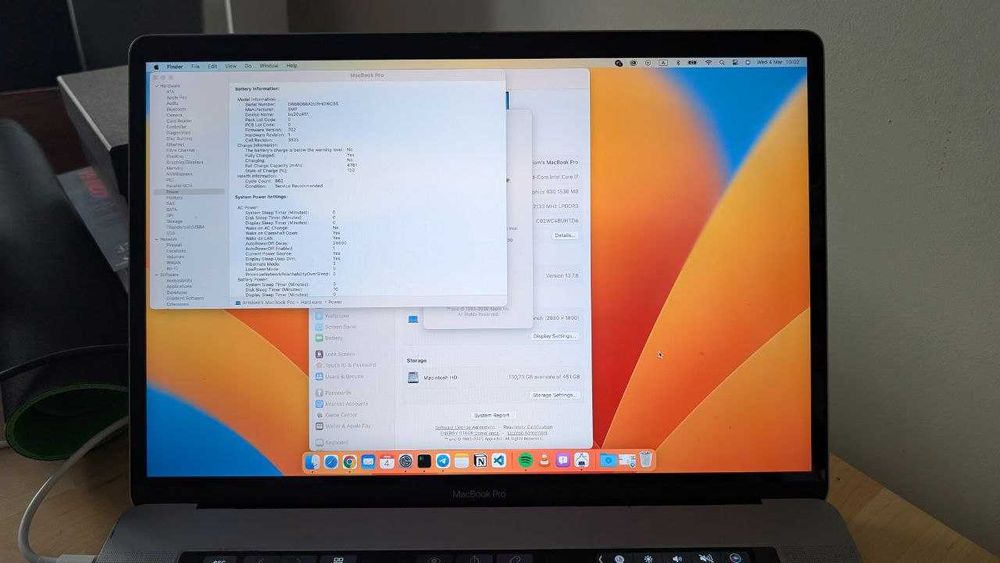The width and height of the screenshot is (1000, 563).
Task: Open Passwords in Settings sidebar
Action: (333, 393)
